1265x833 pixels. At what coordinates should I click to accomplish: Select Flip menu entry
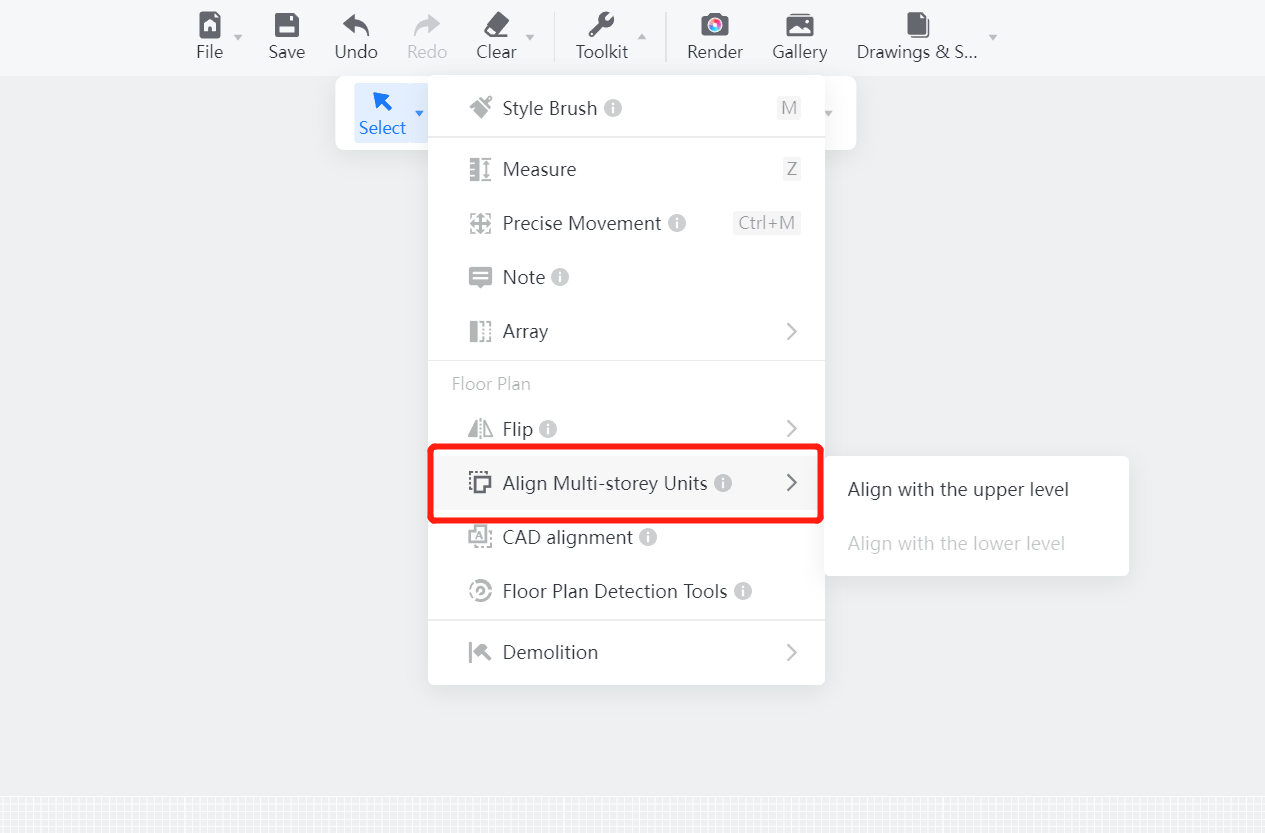coord(626,429)
